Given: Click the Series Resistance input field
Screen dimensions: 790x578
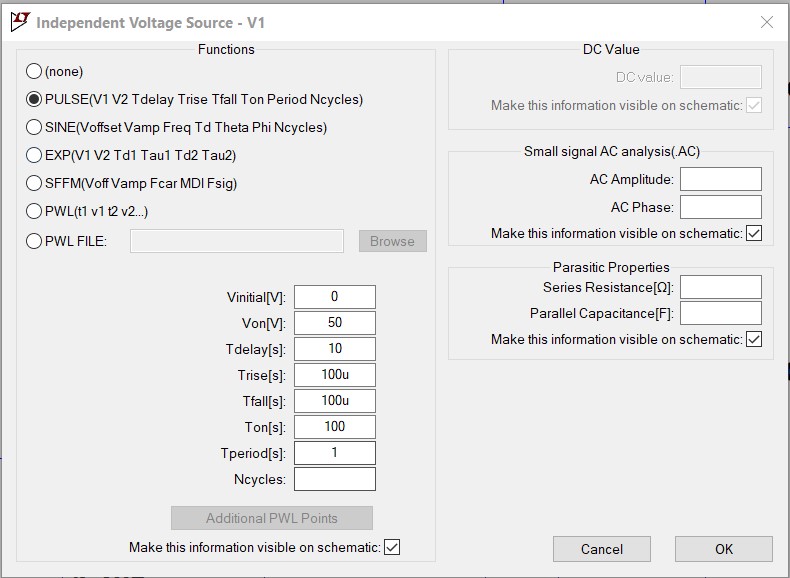Looking at the screenshot, I should (x=720, y=287).
